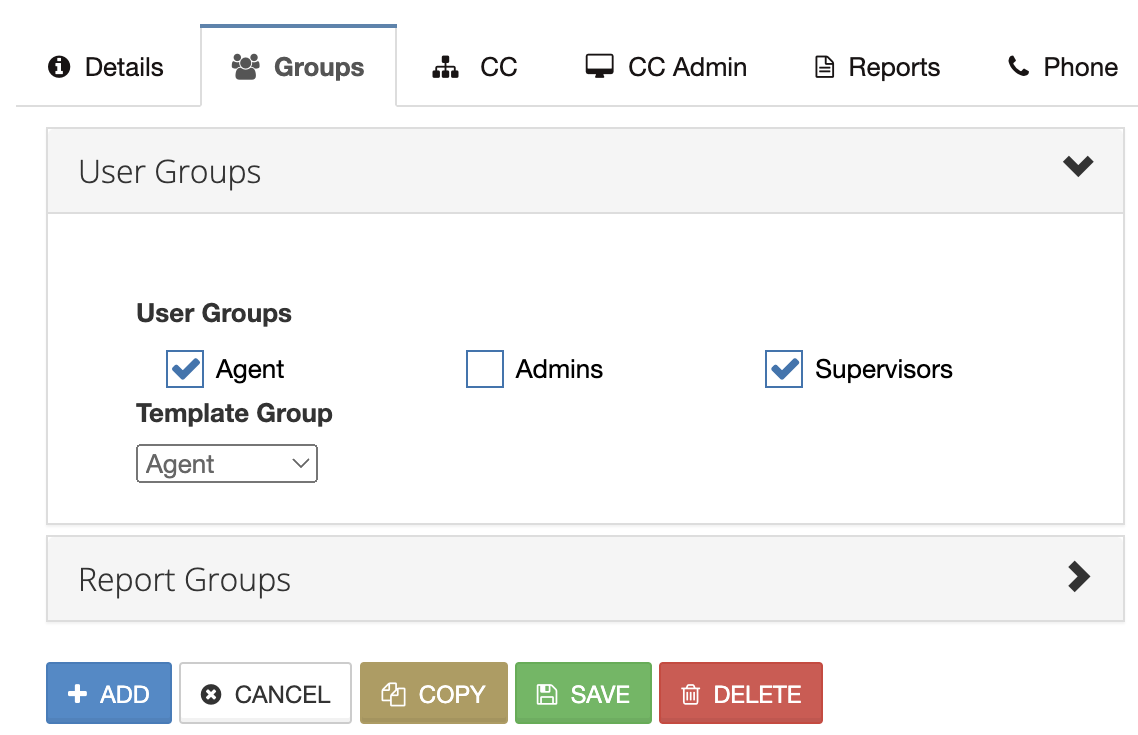Select the Groups tab
The width and height of the screenshot is (1138, 735).
pyautogui.click(x=298, y=67)
